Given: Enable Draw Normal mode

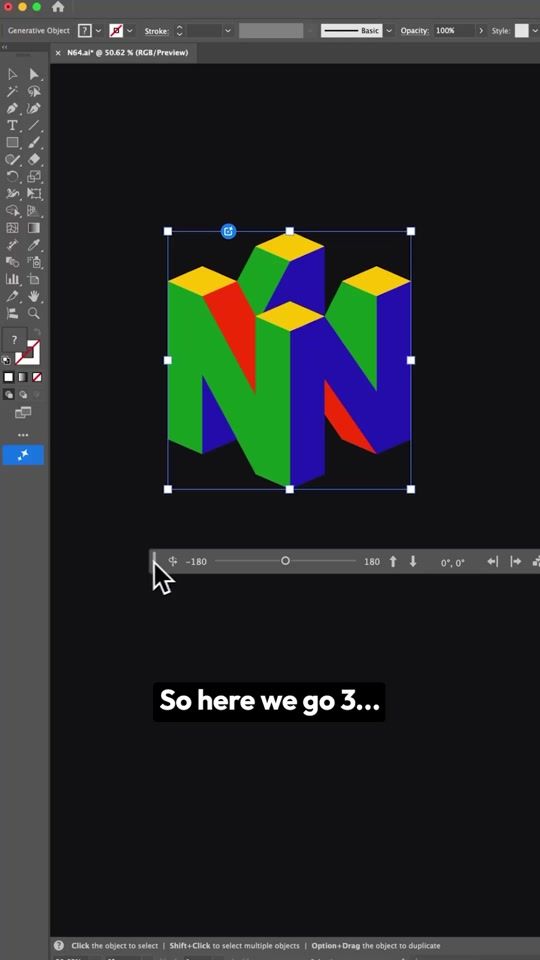Looking at the screenshot, I should click(x=9, y=395).
